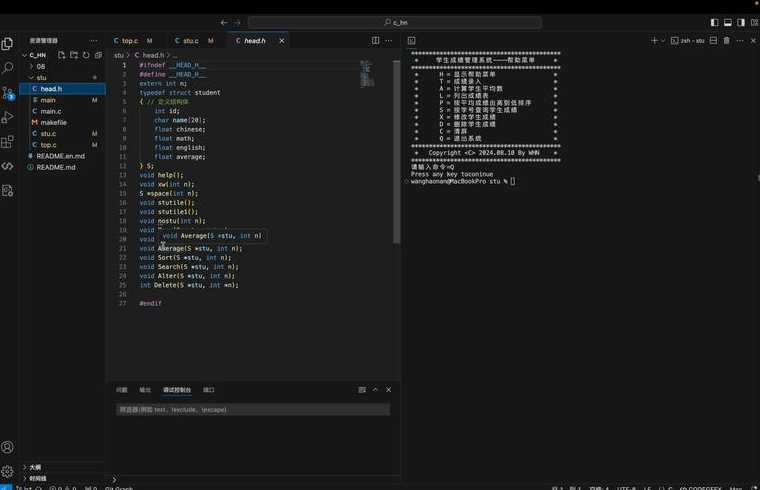760x490 pixels.
Task: Create a new file in C_HN explorer
Action: pos(62,55)
